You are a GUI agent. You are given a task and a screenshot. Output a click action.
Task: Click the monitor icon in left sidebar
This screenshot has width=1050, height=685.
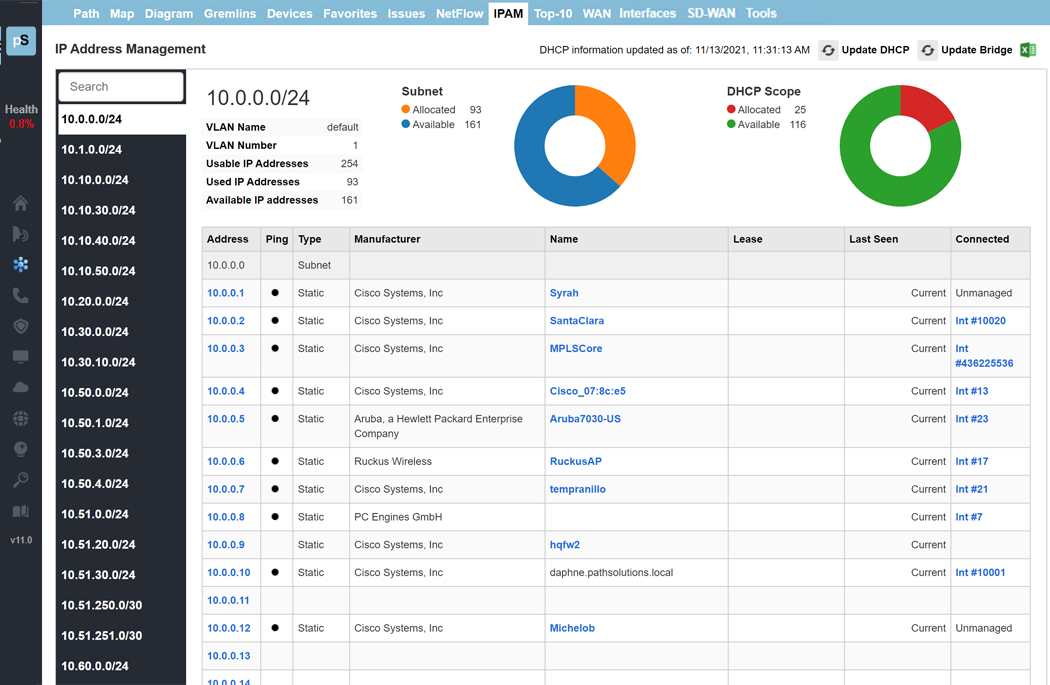(x=20, y=357)
